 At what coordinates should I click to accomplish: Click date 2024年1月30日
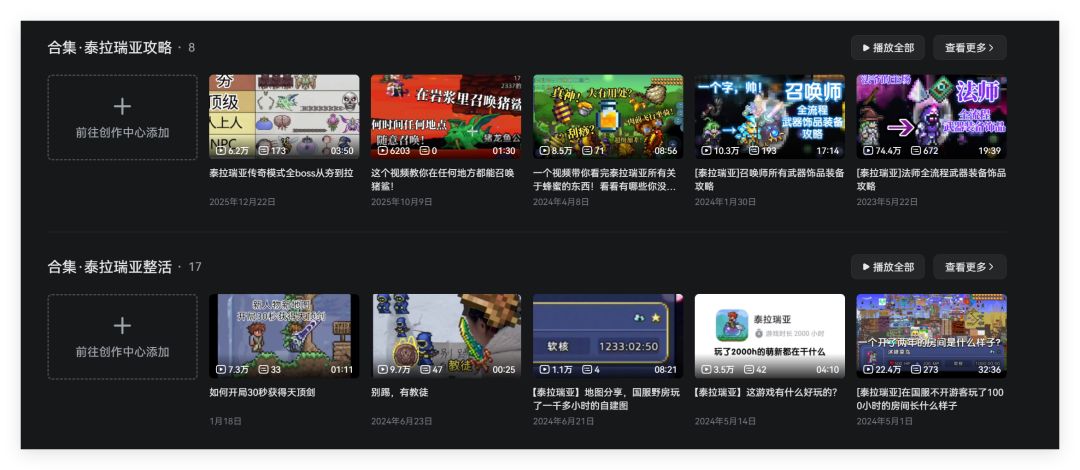pyautogui.click(x=725, y=202)
